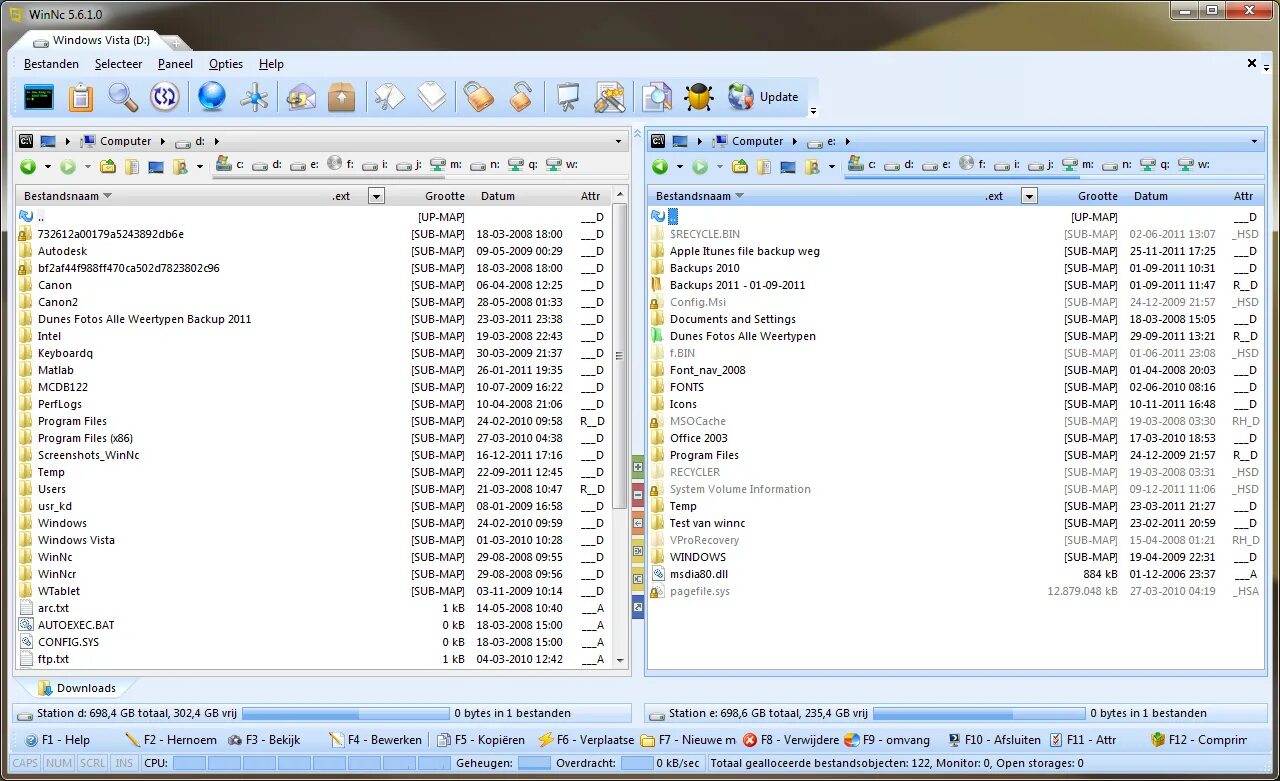1280x781 pixels.
Task: Click the stacked pages merge icon
Action: click(x=432, y=97)
